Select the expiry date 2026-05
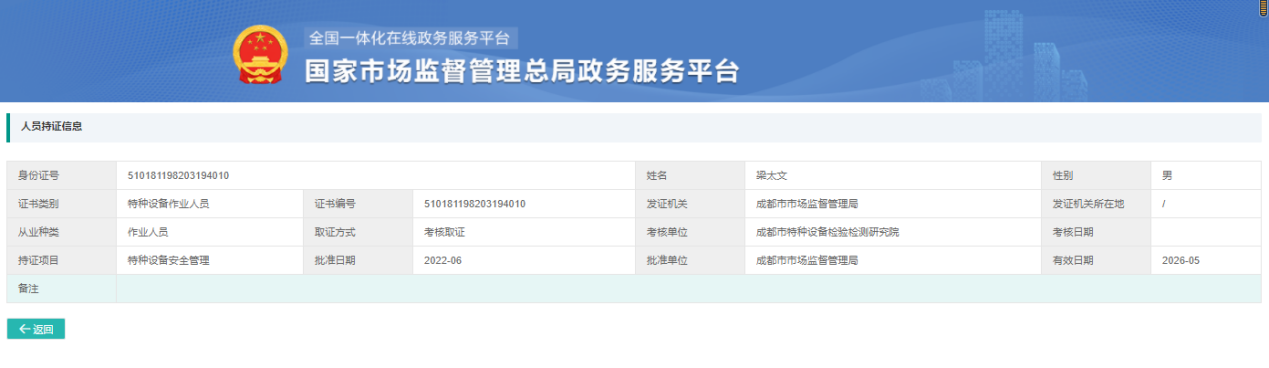The height and width of the screenshot is (368, 1269). [x=1180, y=260]
